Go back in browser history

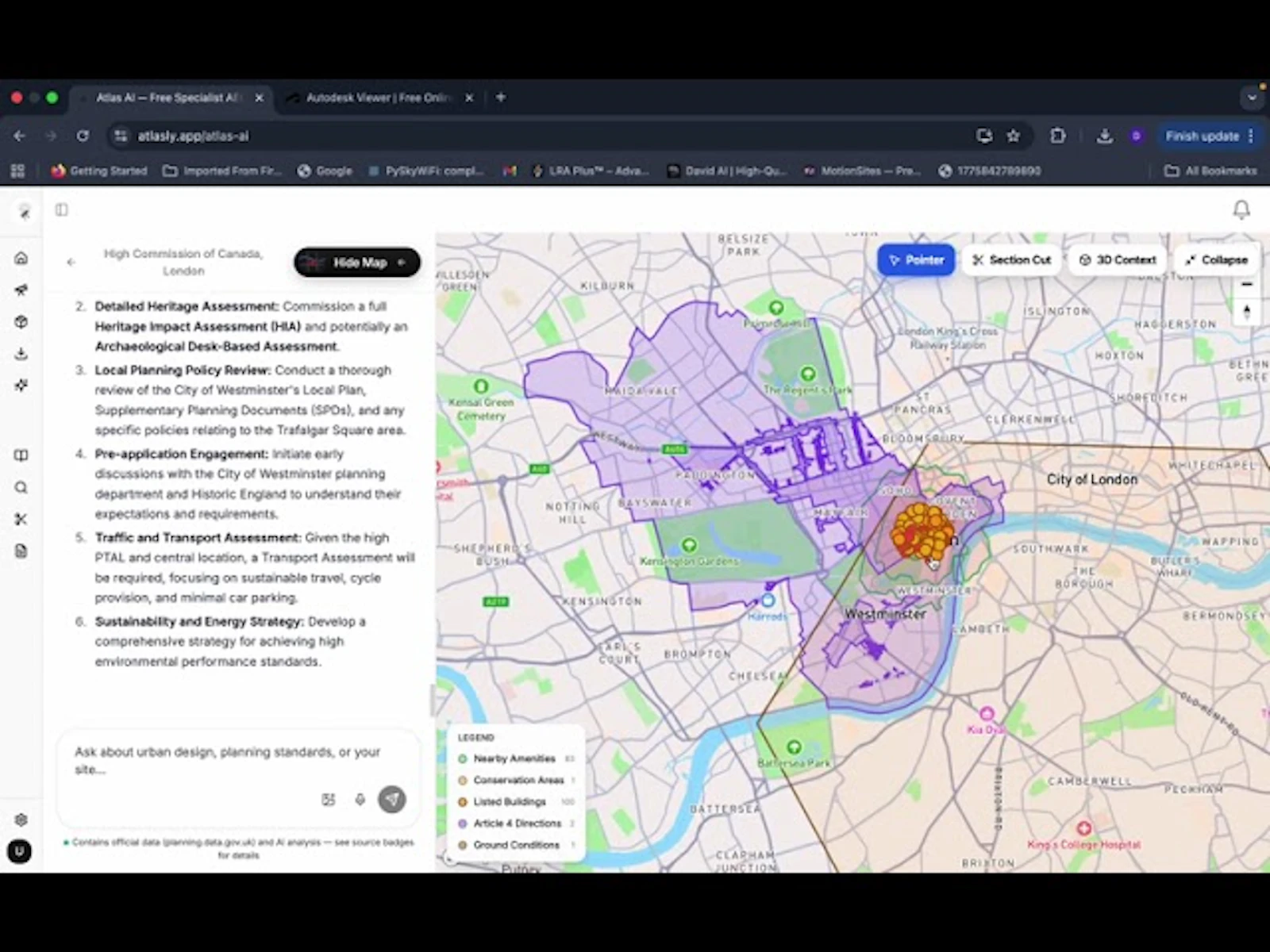point(20,136)
